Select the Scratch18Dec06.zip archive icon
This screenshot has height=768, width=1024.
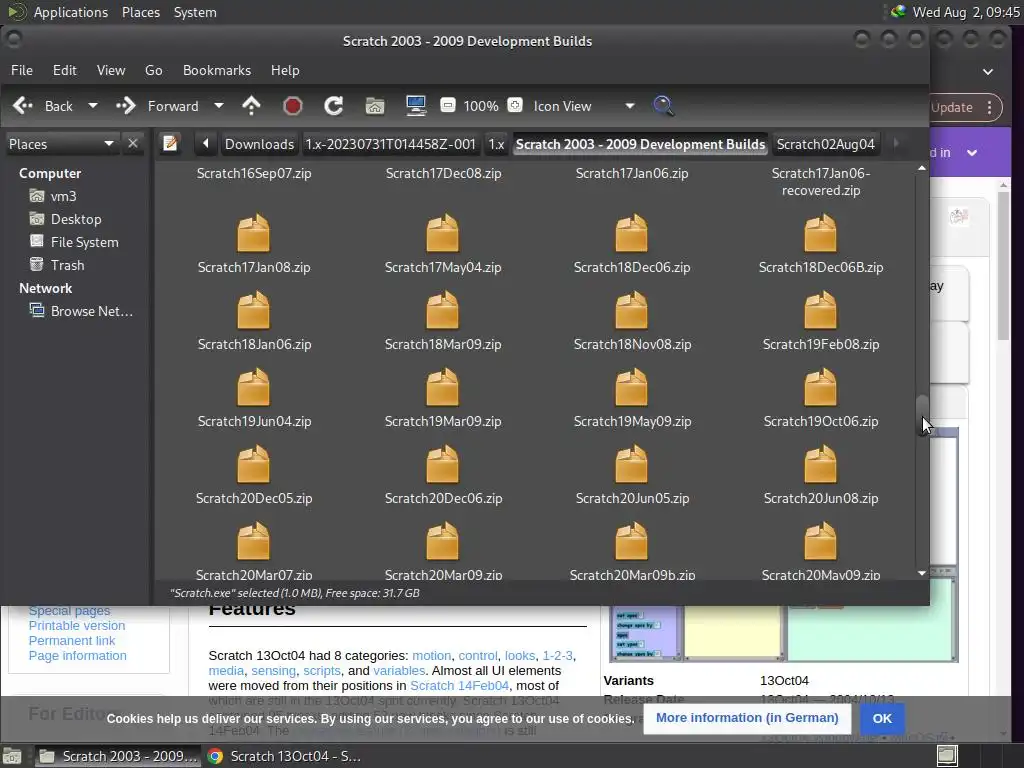(x=632, y=233)
